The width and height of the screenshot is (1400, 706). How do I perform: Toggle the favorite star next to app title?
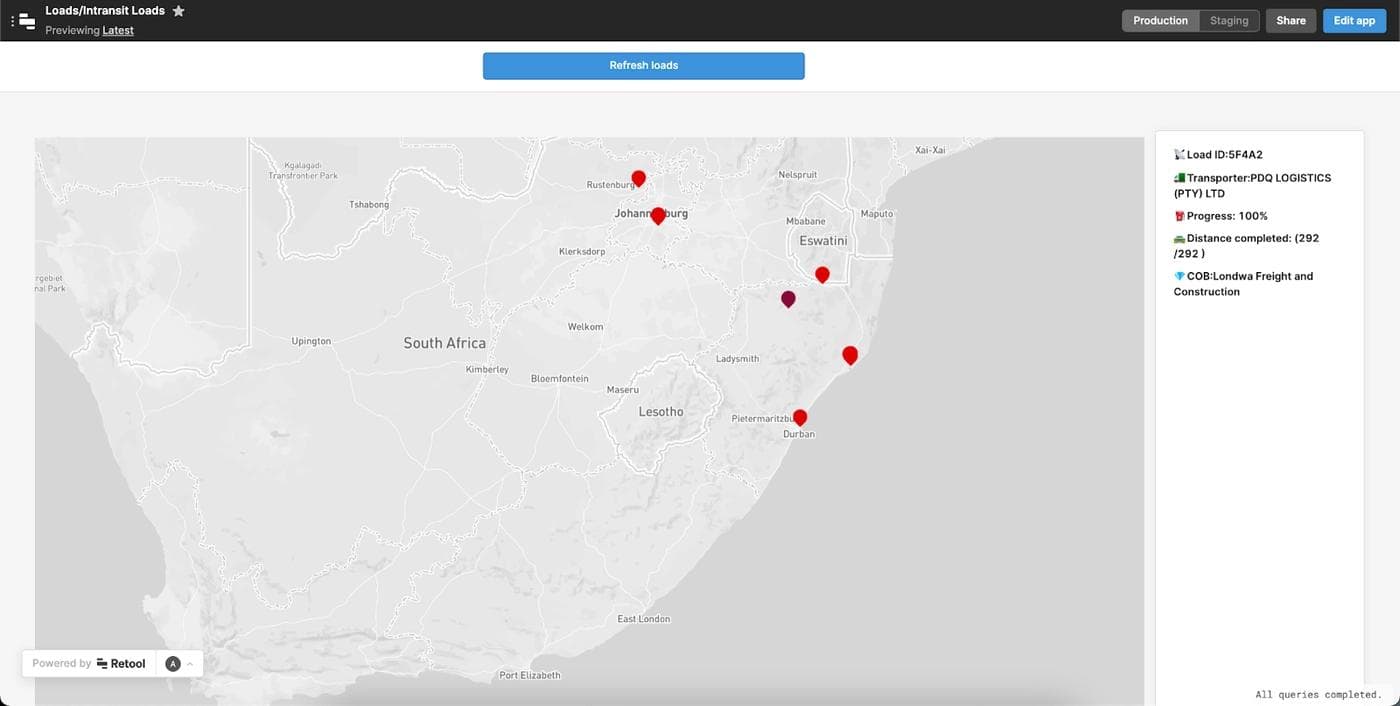178,11
